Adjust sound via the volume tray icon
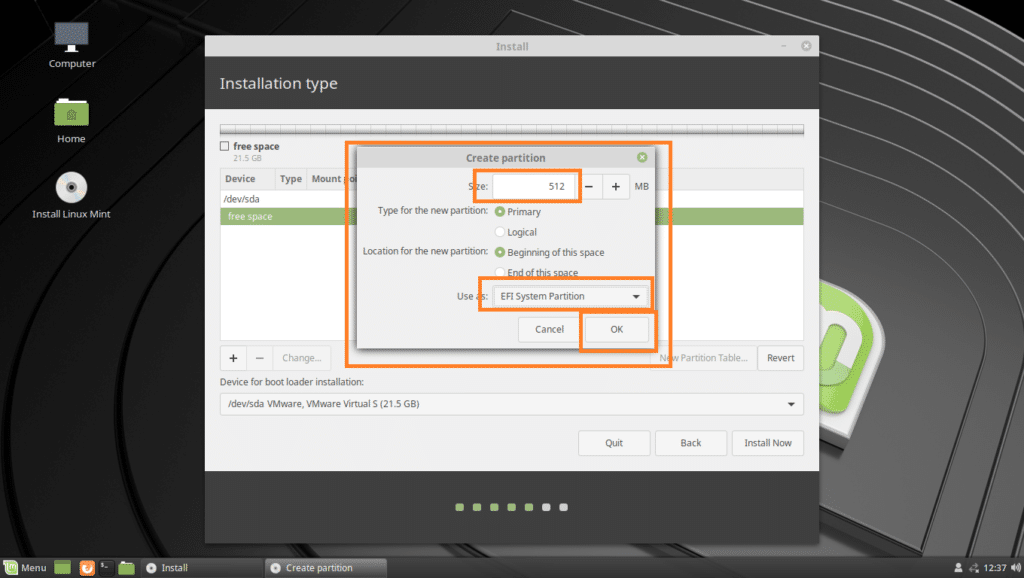This screenshot has height=578, width=1024. [1013, 567]
